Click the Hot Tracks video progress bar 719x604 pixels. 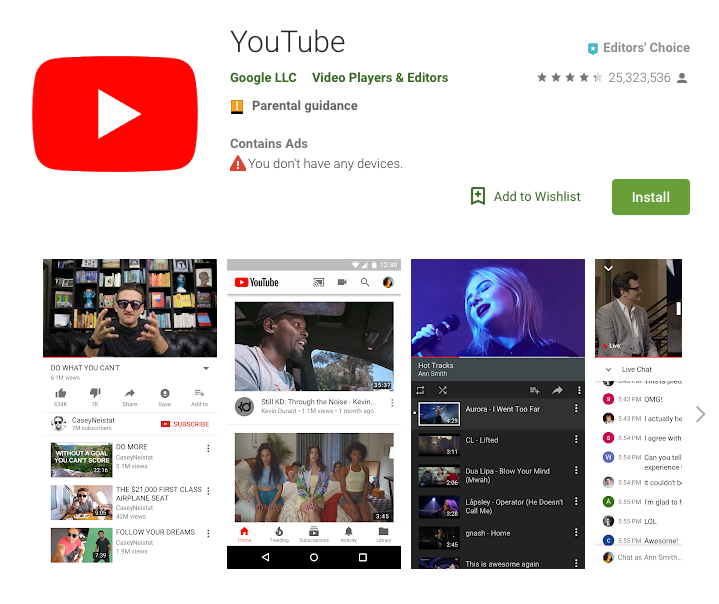click(498, 356)
